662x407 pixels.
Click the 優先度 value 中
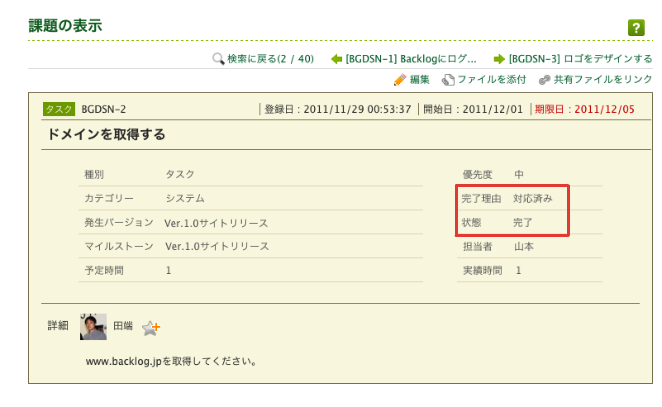519,174
